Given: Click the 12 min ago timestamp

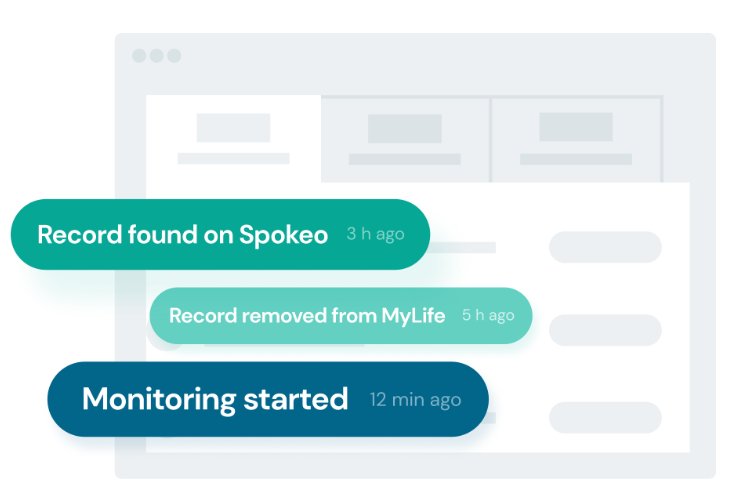Looking at the screenshot, I should [x=415, y=400].
